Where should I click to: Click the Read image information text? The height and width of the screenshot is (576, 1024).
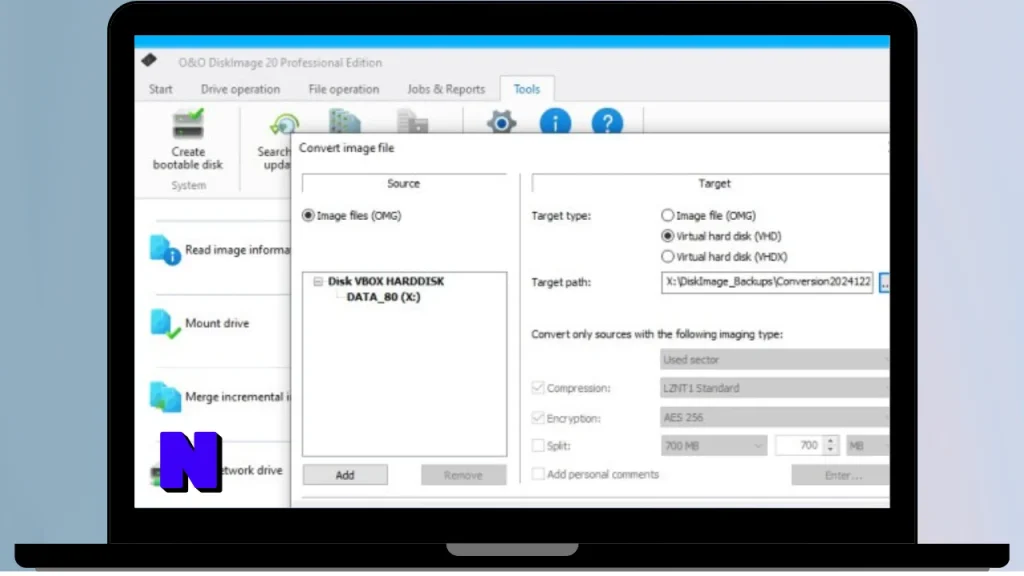coord(237,249)
